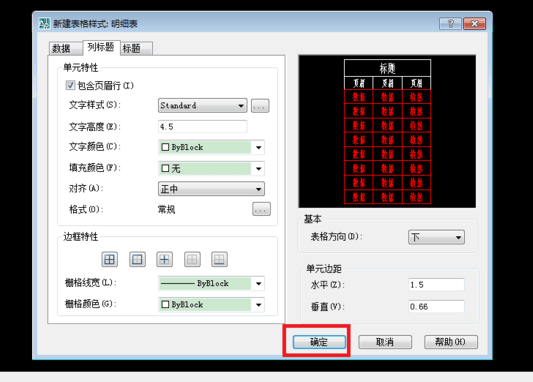The image size is (533, 382).
Task: Click the 确定 button
Action: 319,342
